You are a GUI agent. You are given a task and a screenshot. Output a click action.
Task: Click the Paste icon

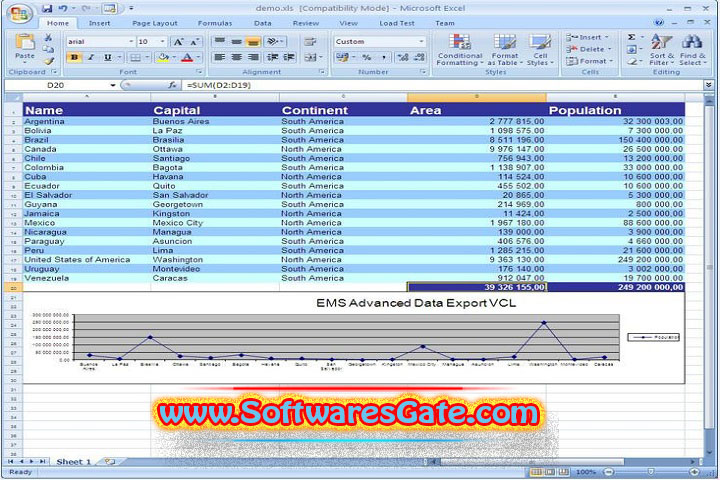25,42
